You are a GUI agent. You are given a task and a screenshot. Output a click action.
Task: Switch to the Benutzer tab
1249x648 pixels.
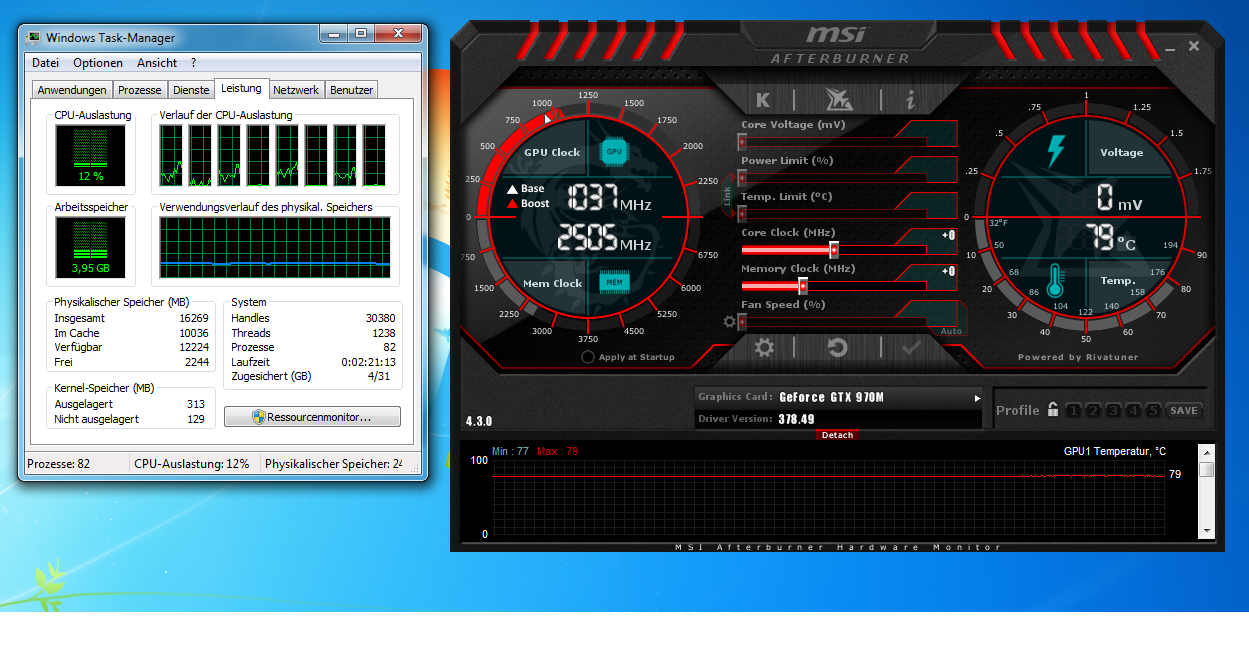(351, 90)
